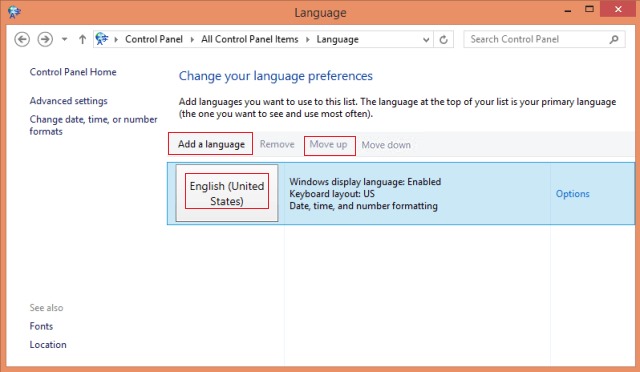Focus the Search Control Panel field
This screenshot has height=372, width=640.
tap(544, 39)
